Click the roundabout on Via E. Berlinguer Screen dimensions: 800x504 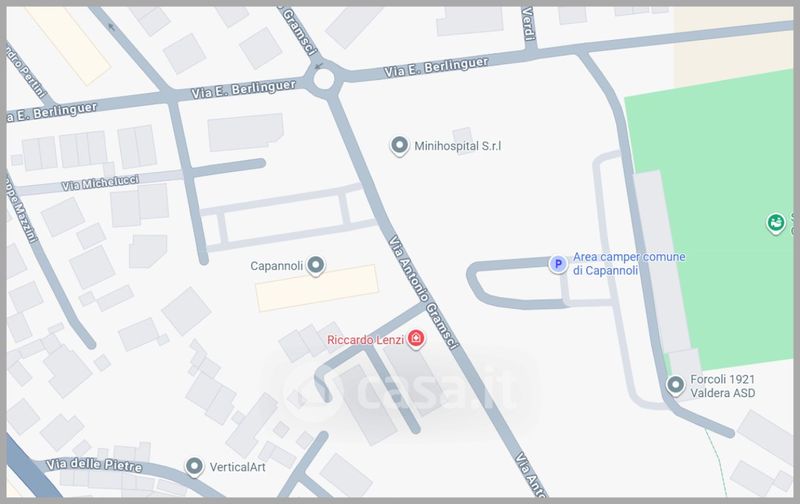pos(323,79)
